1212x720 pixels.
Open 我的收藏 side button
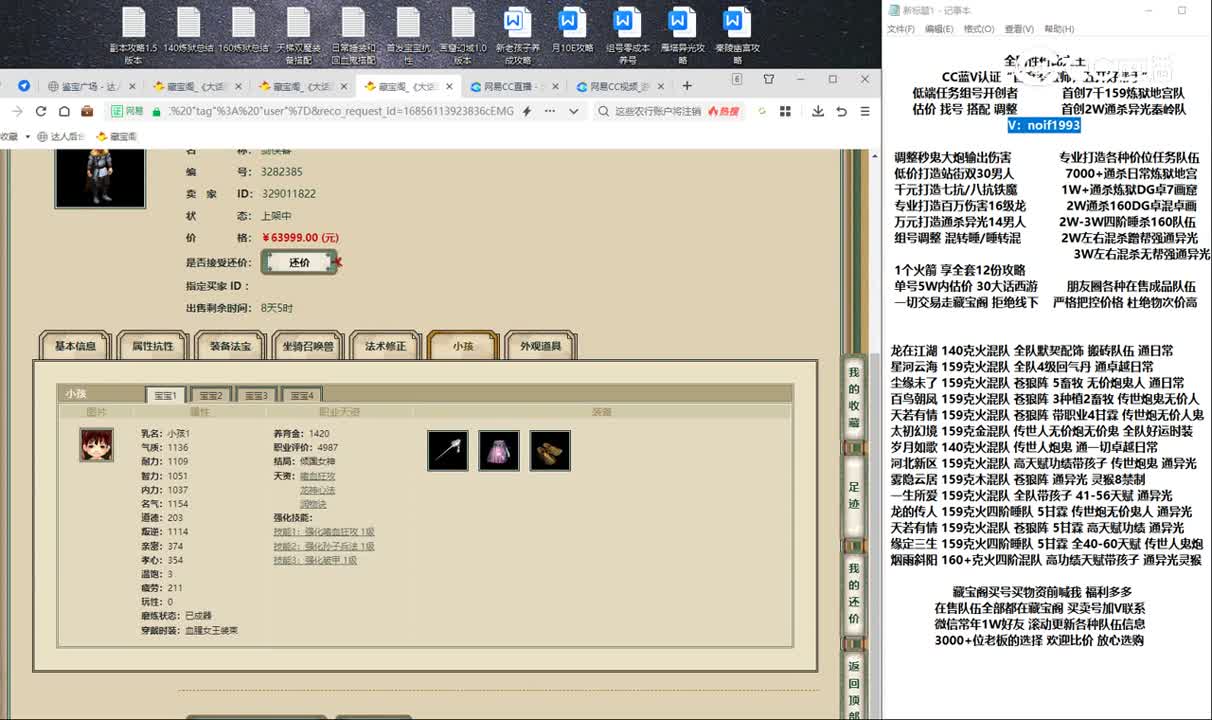(854, 399)
